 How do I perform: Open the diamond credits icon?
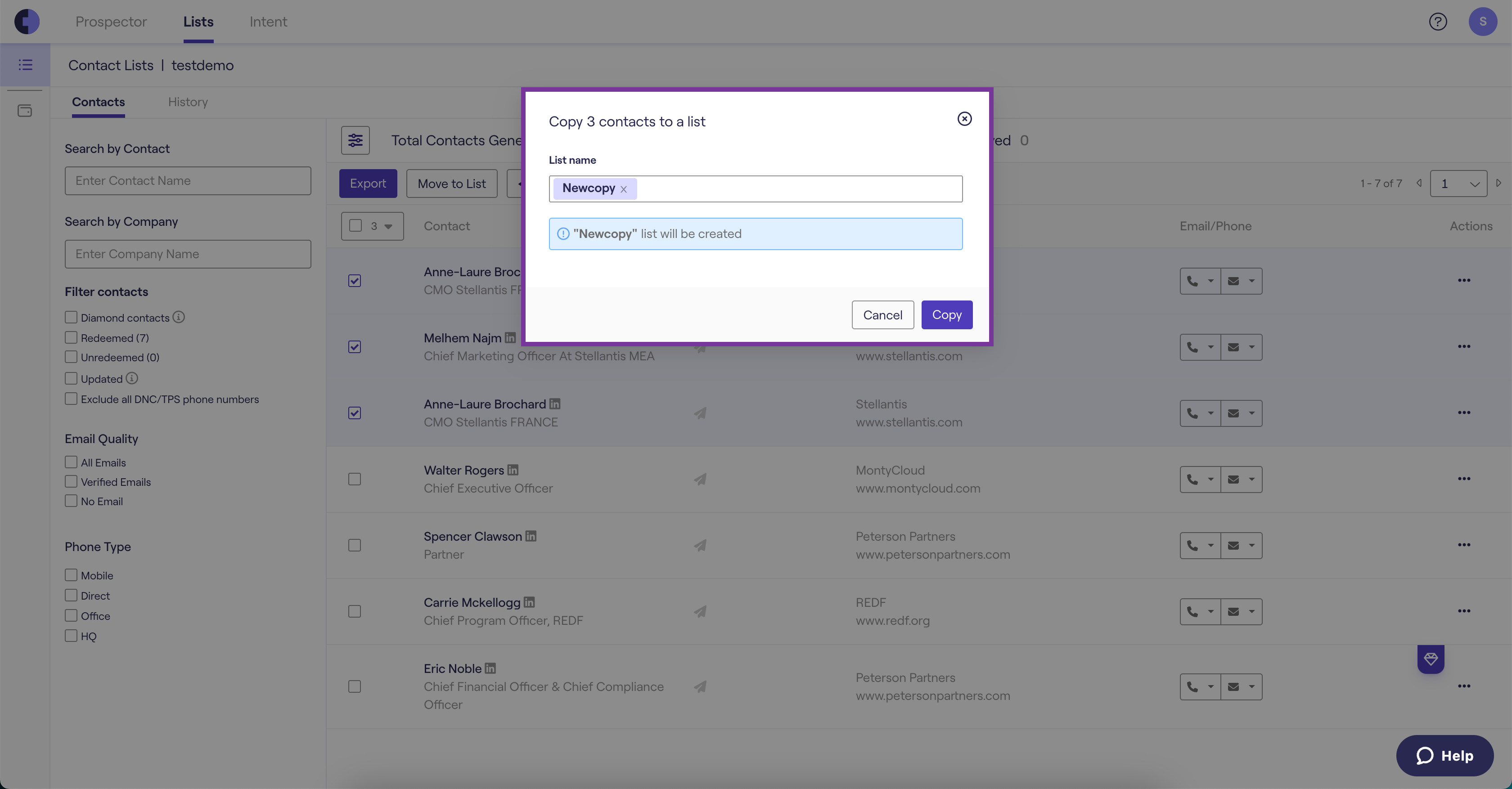point(1431,659)
